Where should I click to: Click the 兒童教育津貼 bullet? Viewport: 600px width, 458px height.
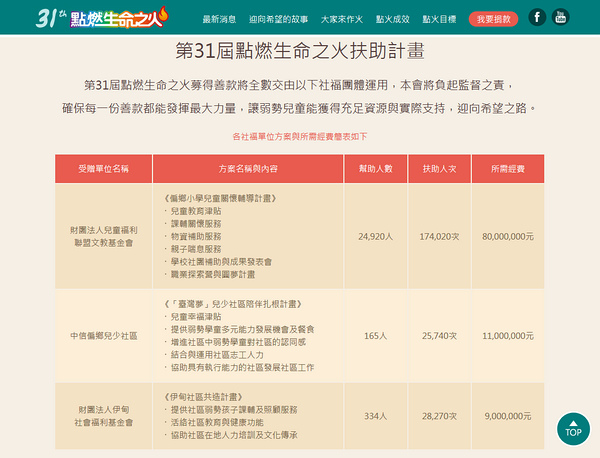click(x=196, y=211)
